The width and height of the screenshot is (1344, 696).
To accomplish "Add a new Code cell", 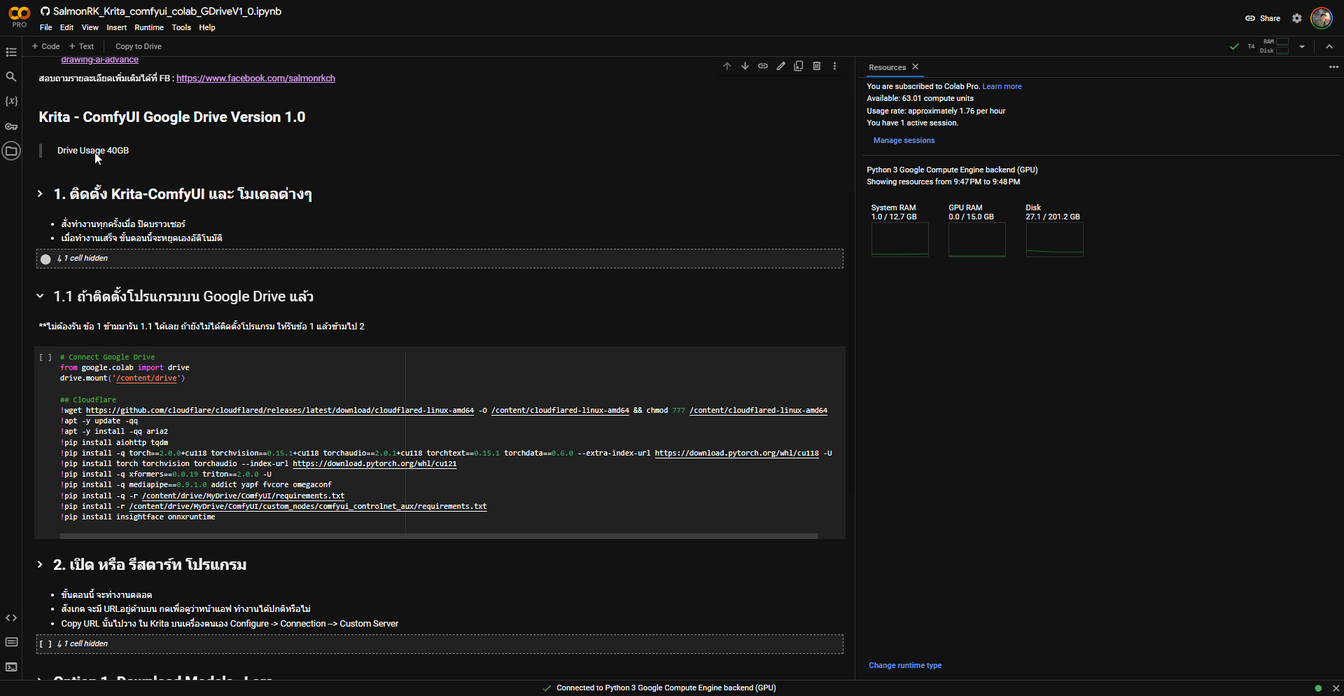I will tap(46, 46).
